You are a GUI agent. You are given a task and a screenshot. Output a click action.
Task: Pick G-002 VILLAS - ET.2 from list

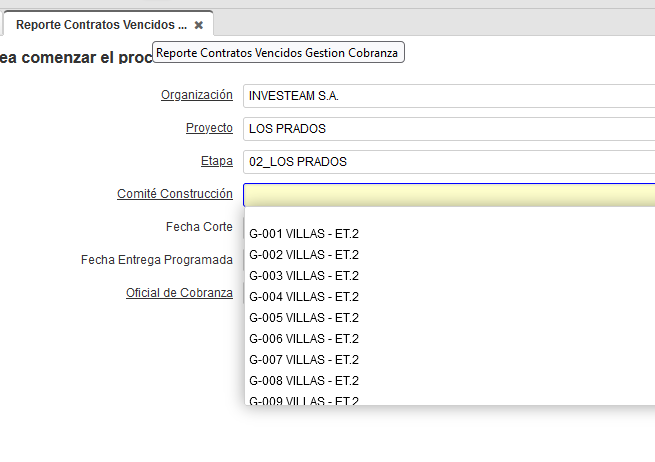click(x=304, y=255)
